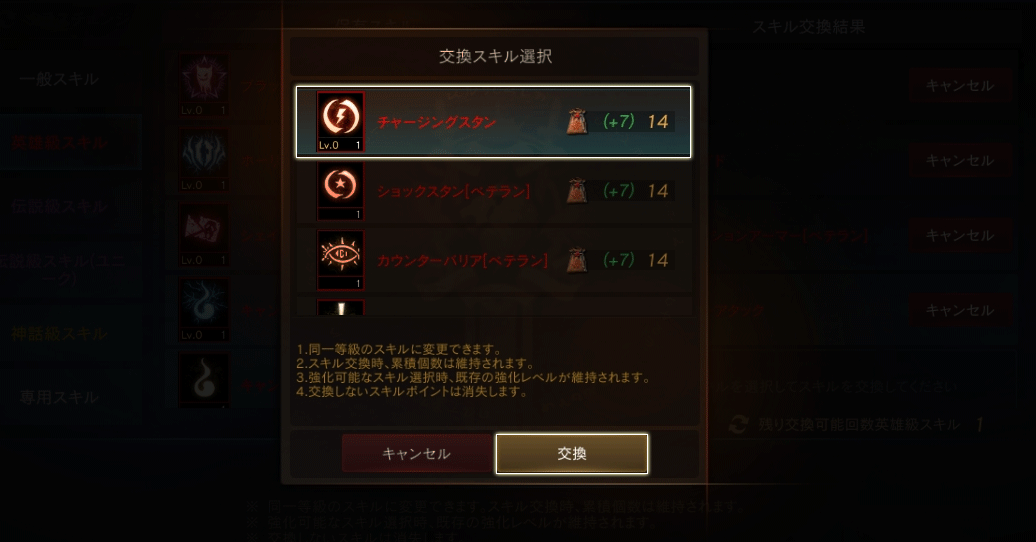The width and height of the screenshot is (1036, 542).
Task: Select the partially visible fourth skill icon
Action: pyautogui.click(x=340, y=307)
